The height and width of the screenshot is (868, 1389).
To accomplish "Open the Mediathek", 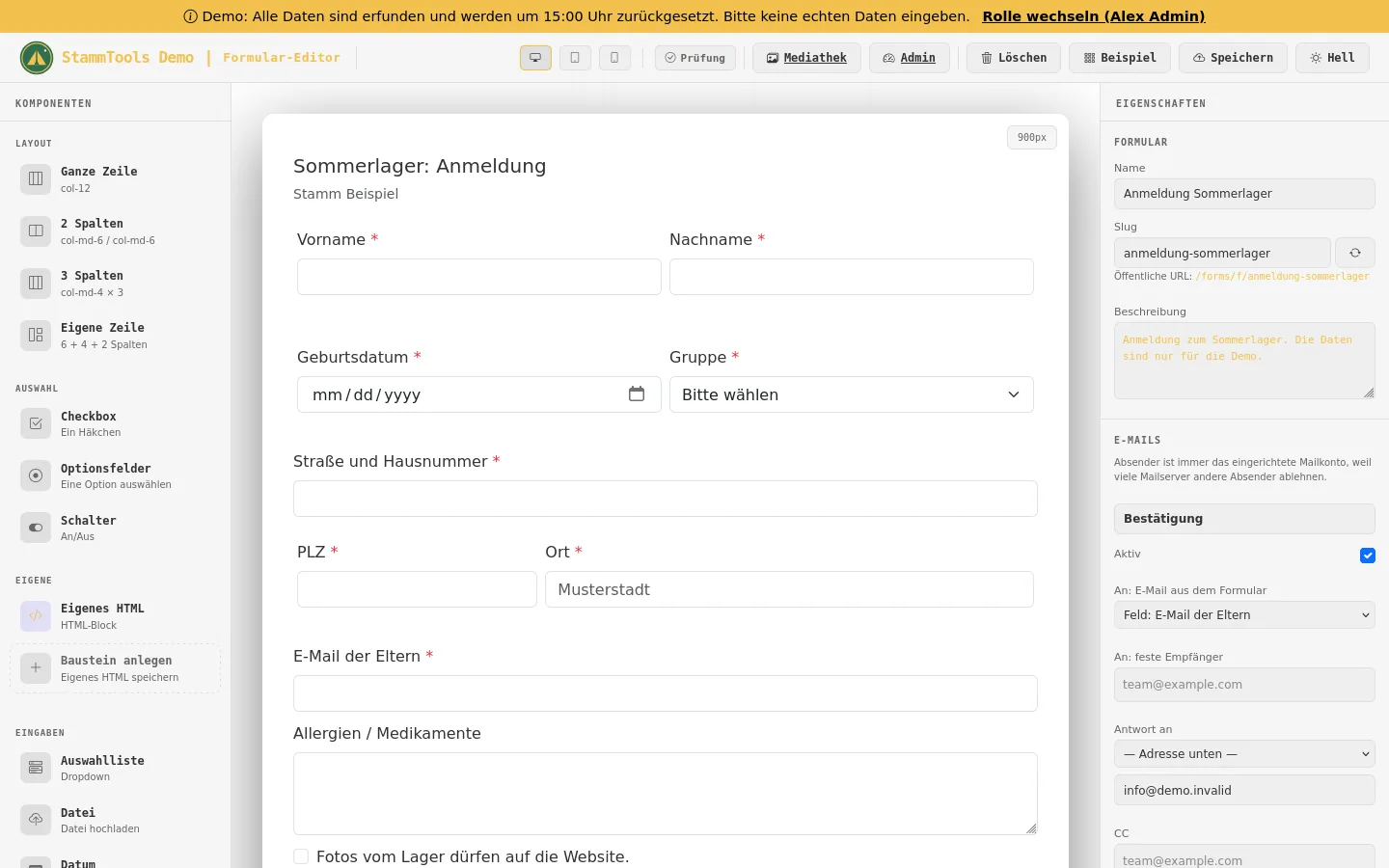I will click(x=806, y=58).
